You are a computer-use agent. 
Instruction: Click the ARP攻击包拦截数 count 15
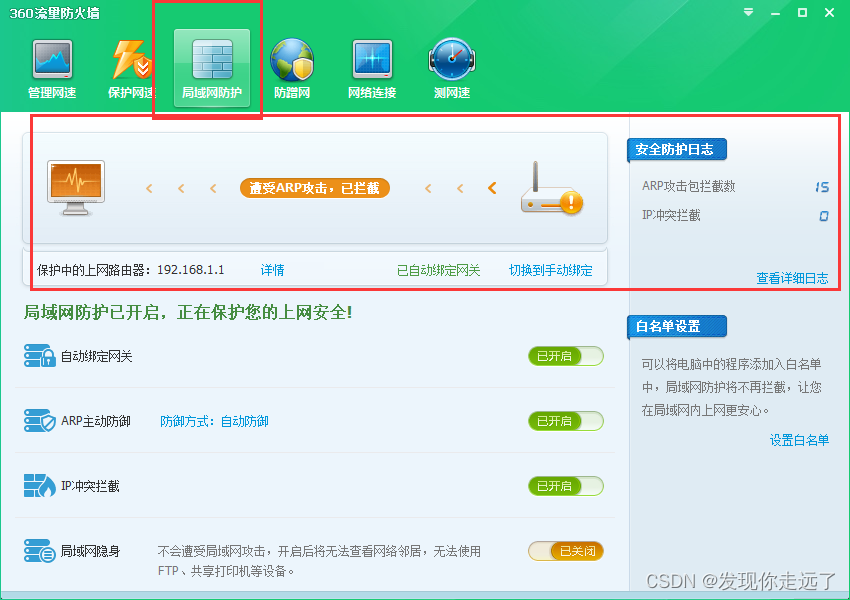click(822, 187)
